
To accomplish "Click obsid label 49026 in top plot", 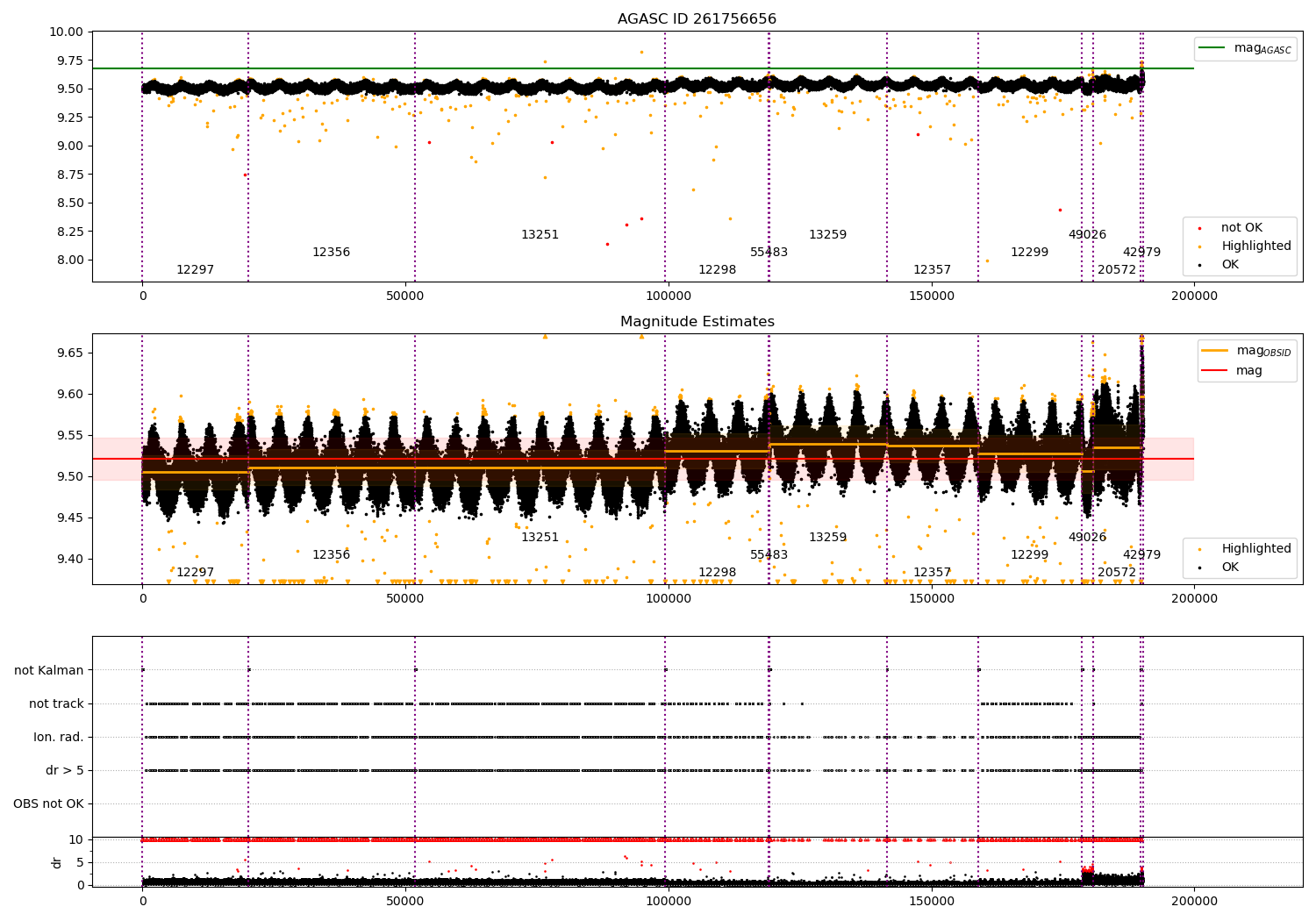I will click(1087, 235).
